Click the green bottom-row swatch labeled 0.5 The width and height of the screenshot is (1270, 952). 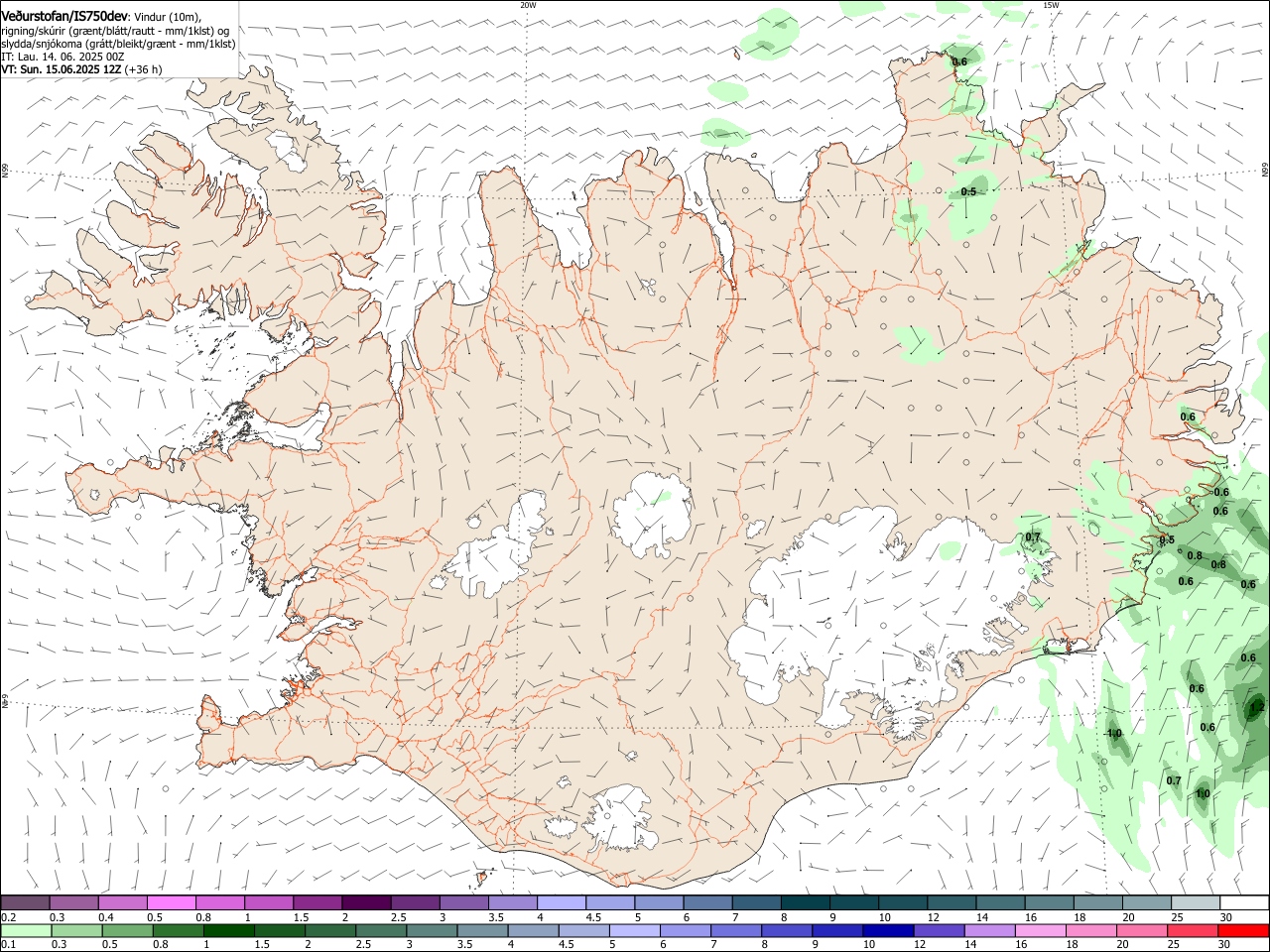pyautogui.click(x=127, y=930)
